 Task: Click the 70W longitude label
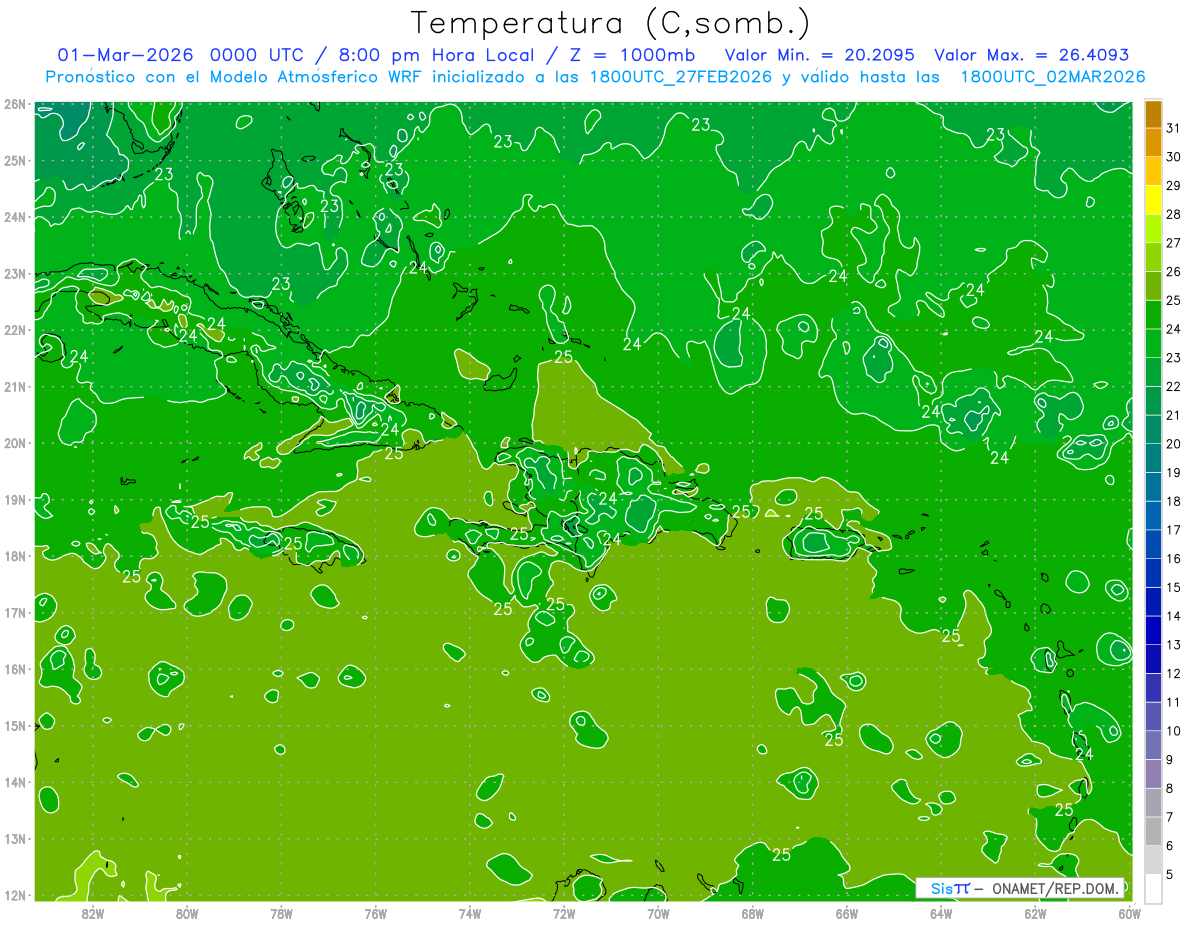click(658, 913)
